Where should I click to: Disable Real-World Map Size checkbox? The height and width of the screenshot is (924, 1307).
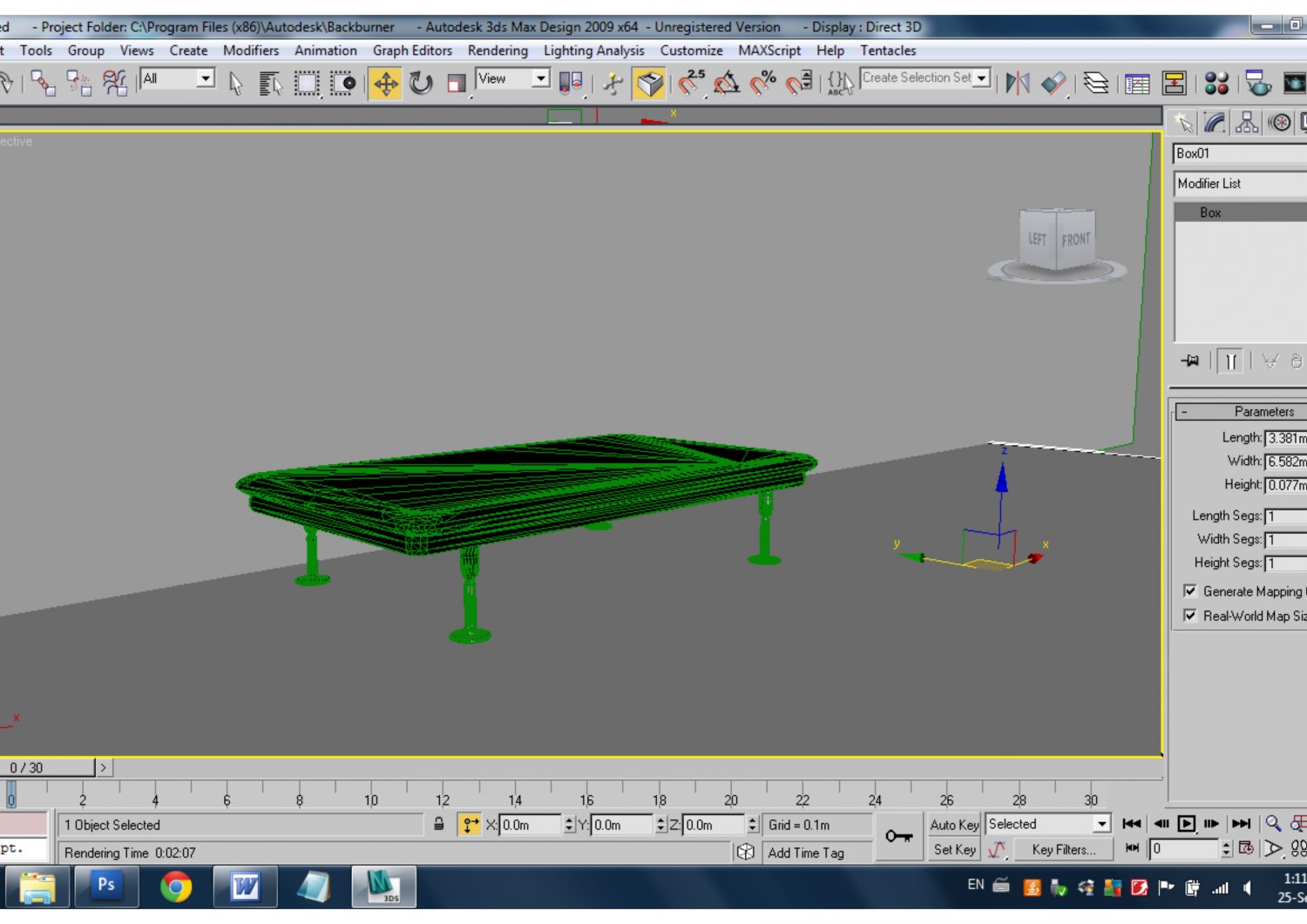click(x=1191, y=616)
